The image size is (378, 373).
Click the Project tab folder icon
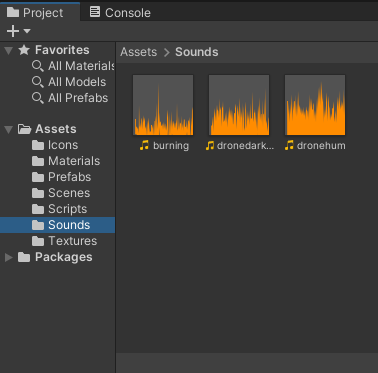pyautogui.click(x=13, y=12)
